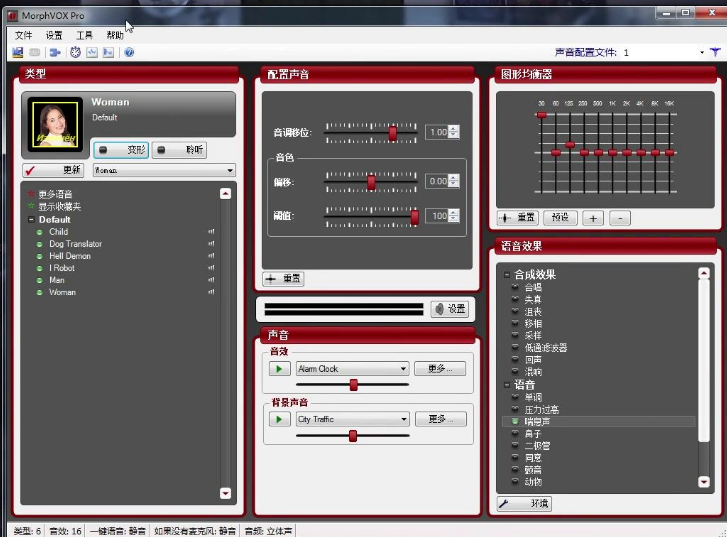Collapse the 语音 effects group

point(507,385)
